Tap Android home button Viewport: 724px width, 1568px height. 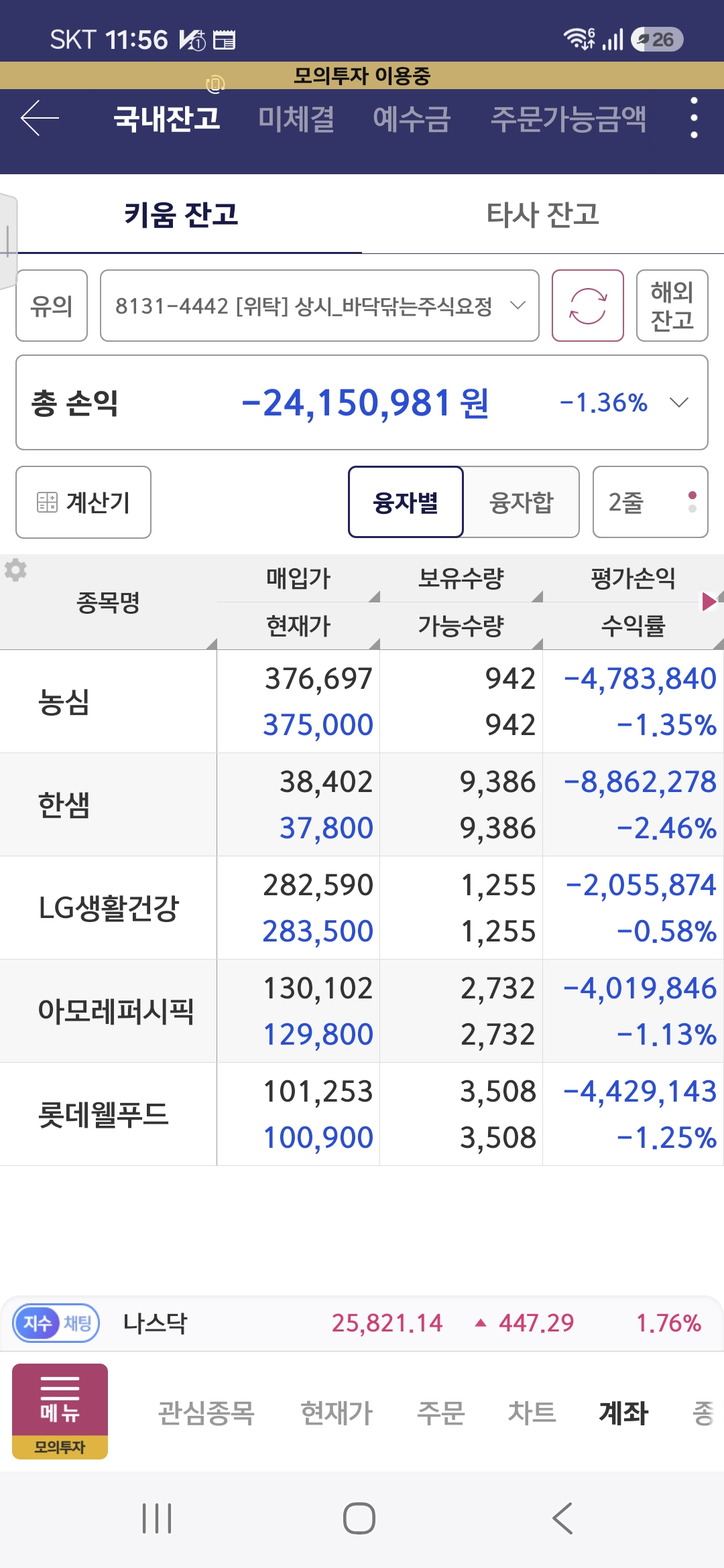click(x=359, y=1518)
